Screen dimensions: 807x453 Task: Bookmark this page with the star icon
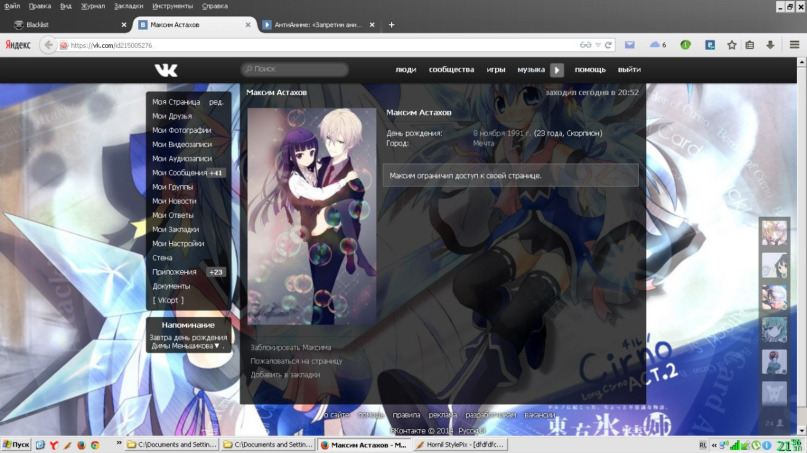(731, 45)
